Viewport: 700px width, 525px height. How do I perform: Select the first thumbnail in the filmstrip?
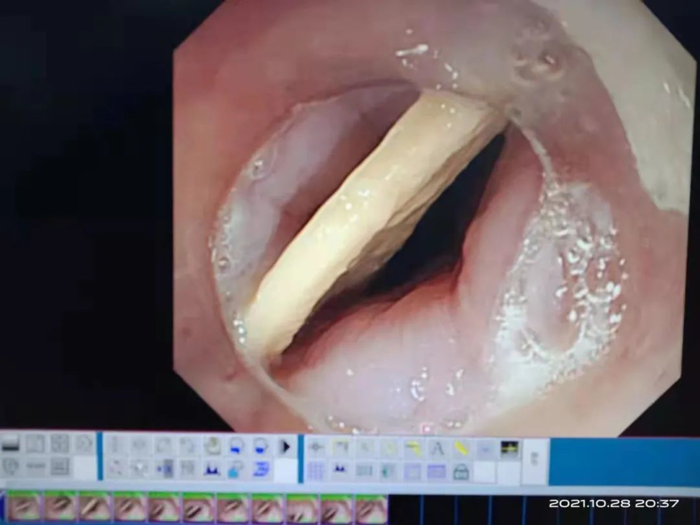24,508
